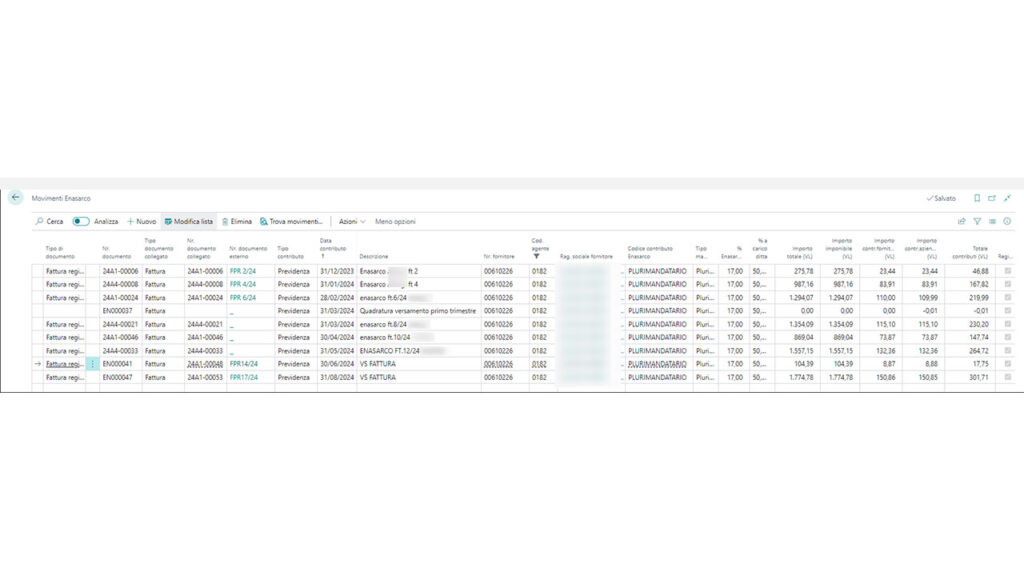Screen dimensions: 1024x576
Task: Check the Reg checkbox on the first row
Action: [1010, 270]
